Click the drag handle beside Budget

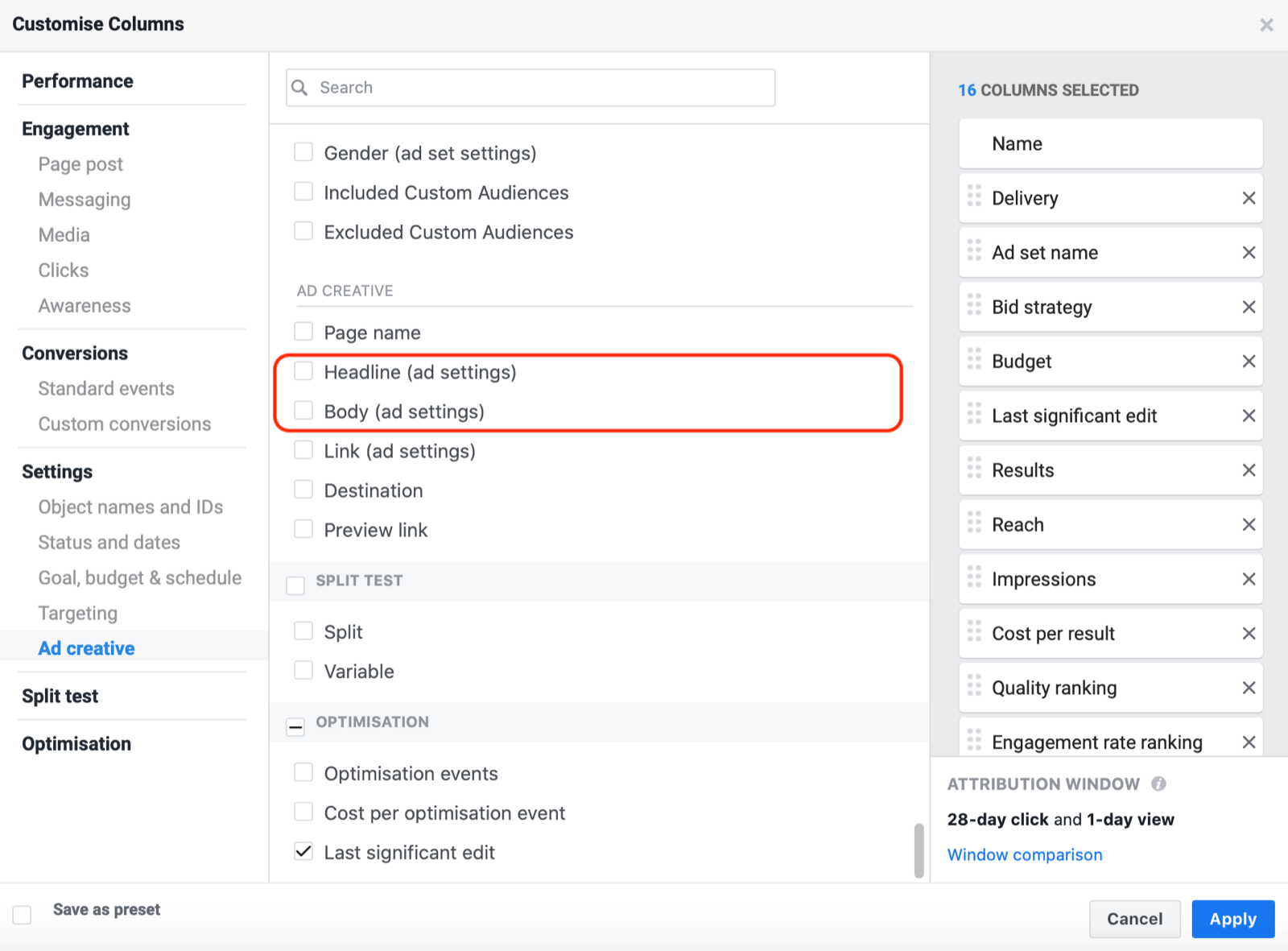tap(975, 361)
